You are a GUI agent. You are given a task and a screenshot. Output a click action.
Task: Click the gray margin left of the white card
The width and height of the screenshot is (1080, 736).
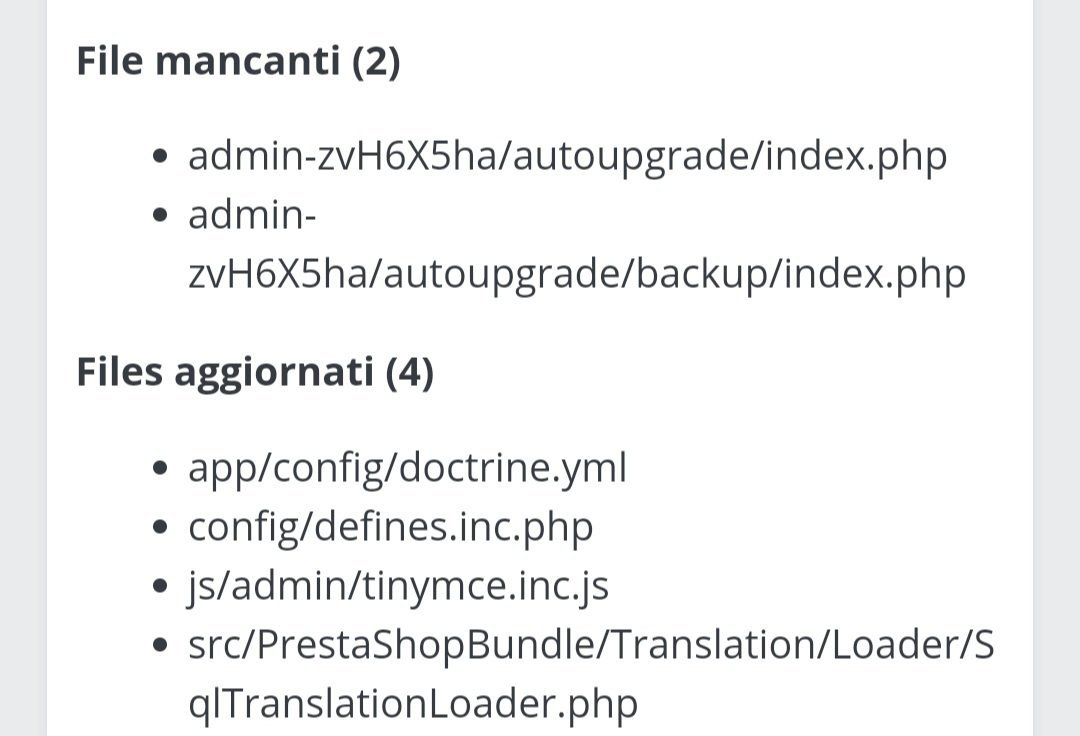(23, 368)
